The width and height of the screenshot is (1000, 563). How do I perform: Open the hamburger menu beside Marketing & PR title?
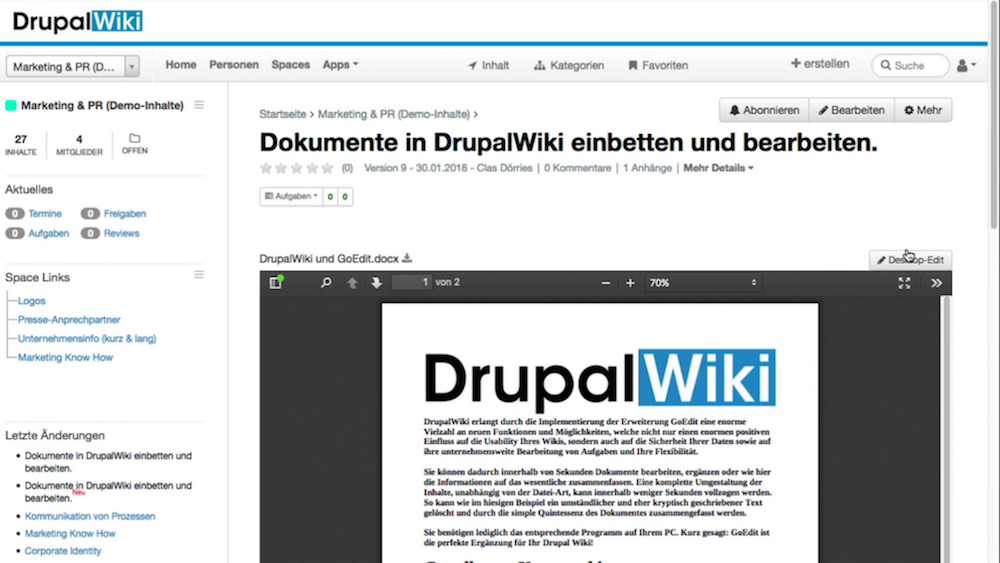point(199,105)
